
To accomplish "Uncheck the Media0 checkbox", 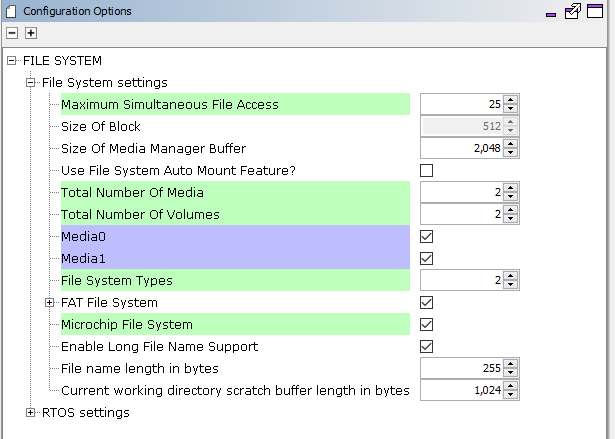I will pos(427,236).
